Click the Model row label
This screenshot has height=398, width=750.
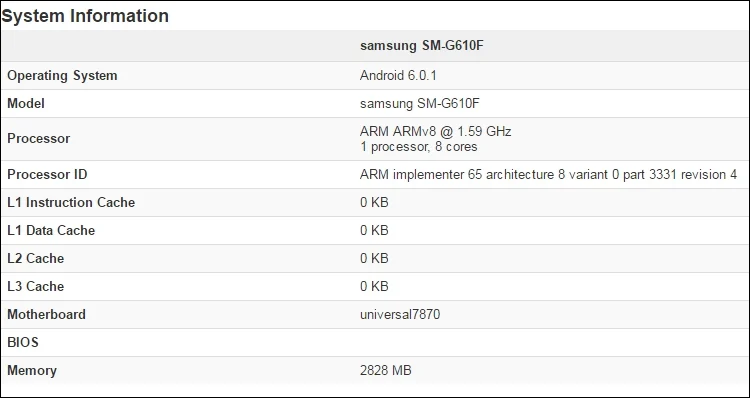point(26,103)
